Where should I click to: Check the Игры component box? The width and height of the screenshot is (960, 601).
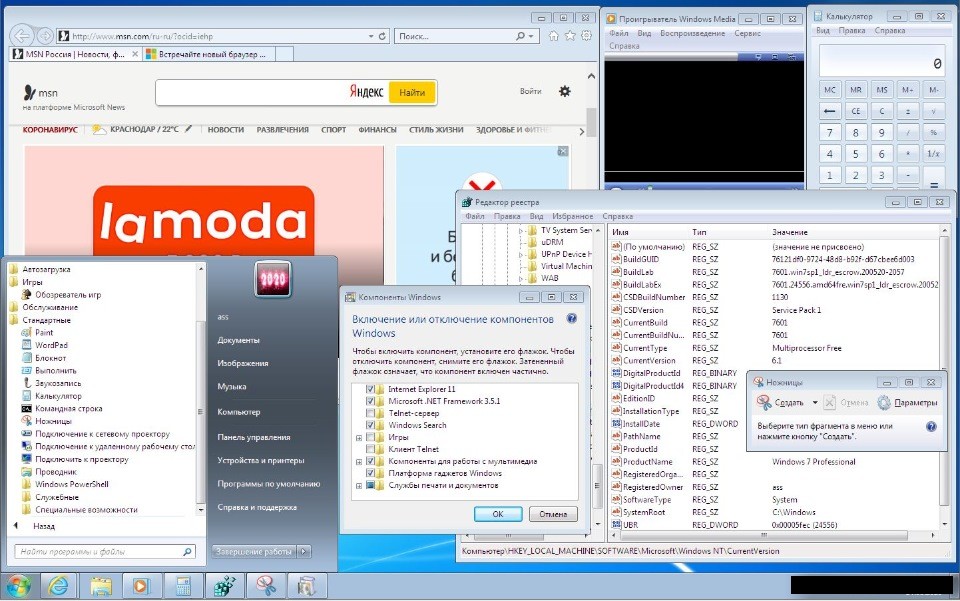click(x=370, y=438)
